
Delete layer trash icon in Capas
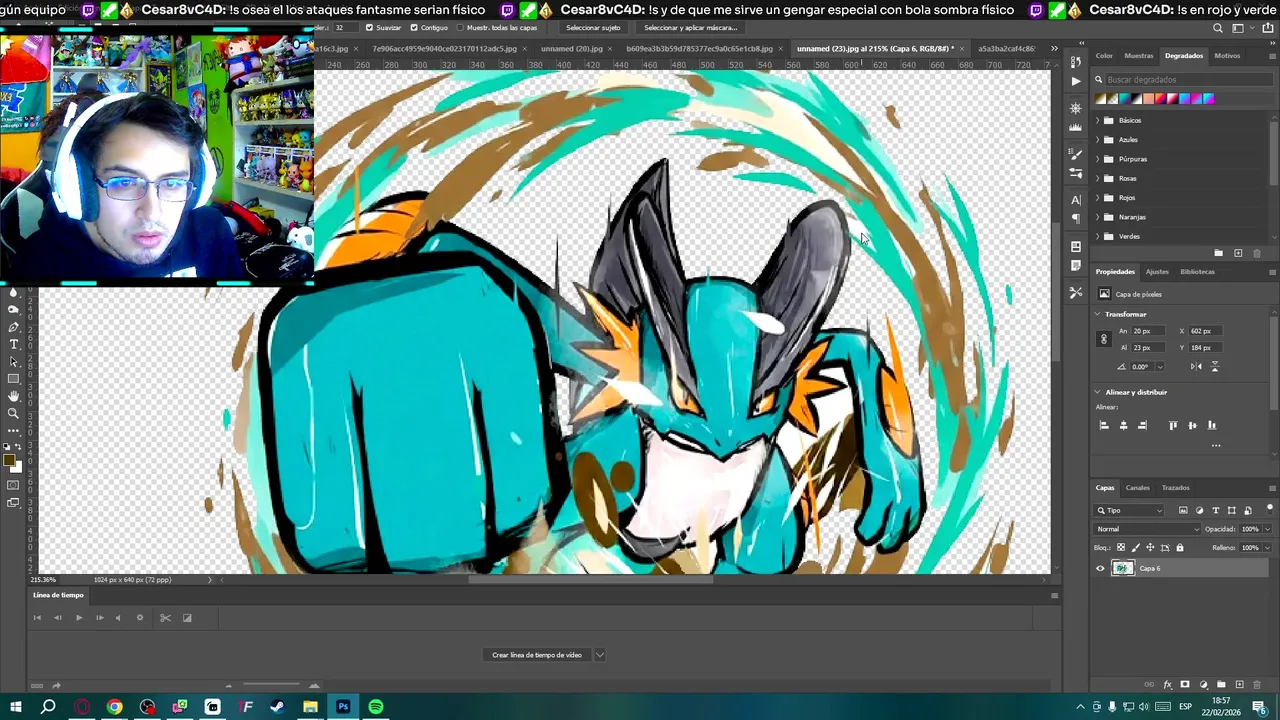pos(1257,685)
